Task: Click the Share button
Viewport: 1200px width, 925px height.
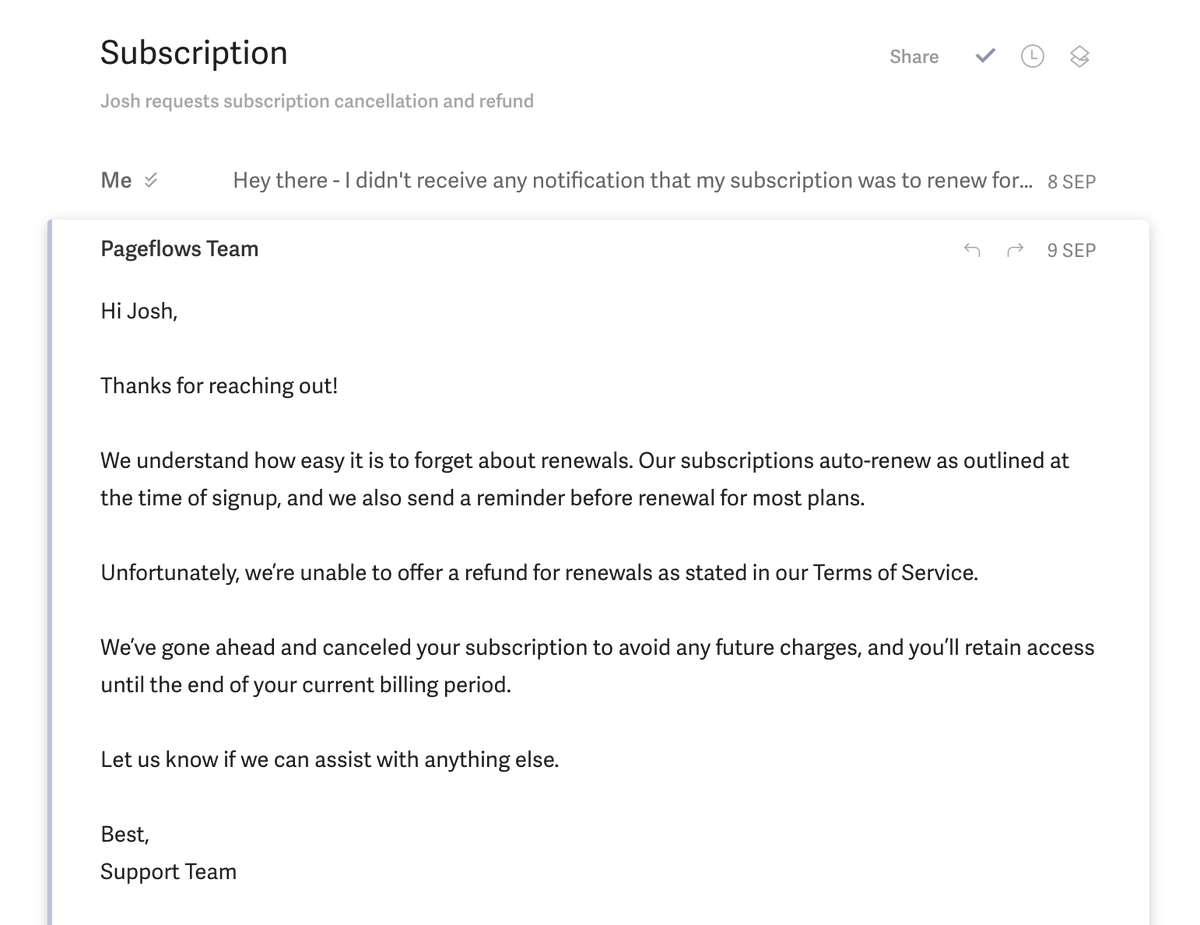Action: point(914,57)
